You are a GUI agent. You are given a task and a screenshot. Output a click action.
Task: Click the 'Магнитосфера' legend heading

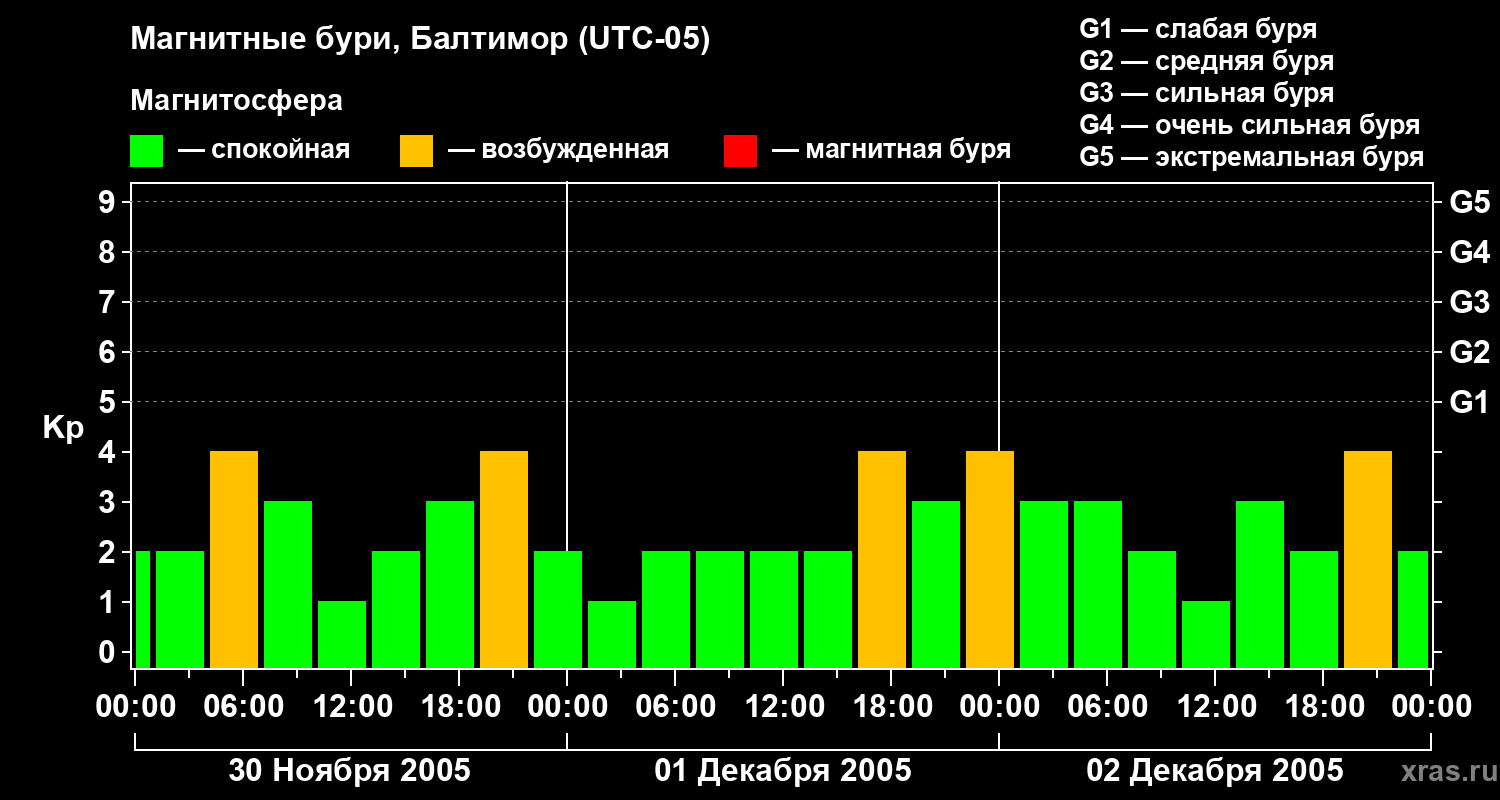tap(236, 101)
